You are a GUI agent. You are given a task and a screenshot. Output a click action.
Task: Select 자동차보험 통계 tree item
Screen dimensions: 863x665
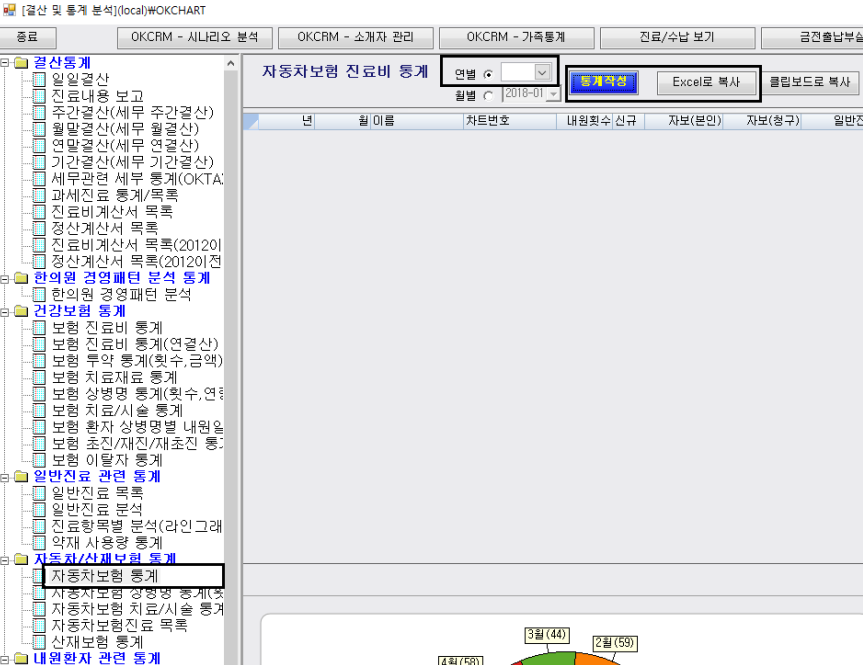pos(105,576)
